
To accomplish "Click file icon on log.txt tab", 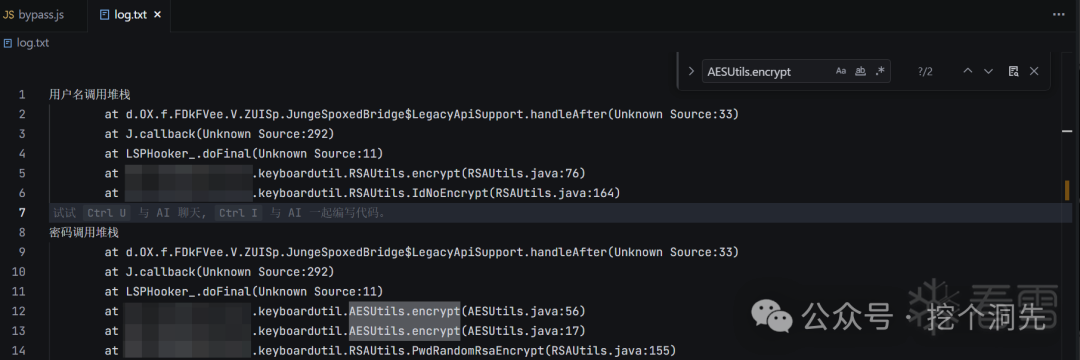I will coord(104,14).
